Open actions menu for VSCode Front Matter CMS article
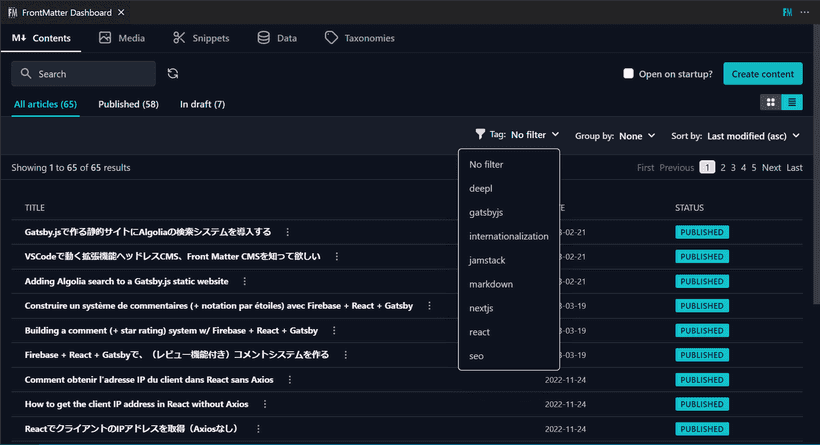Screen dimensions: 820x445 (x=337, y=257)
